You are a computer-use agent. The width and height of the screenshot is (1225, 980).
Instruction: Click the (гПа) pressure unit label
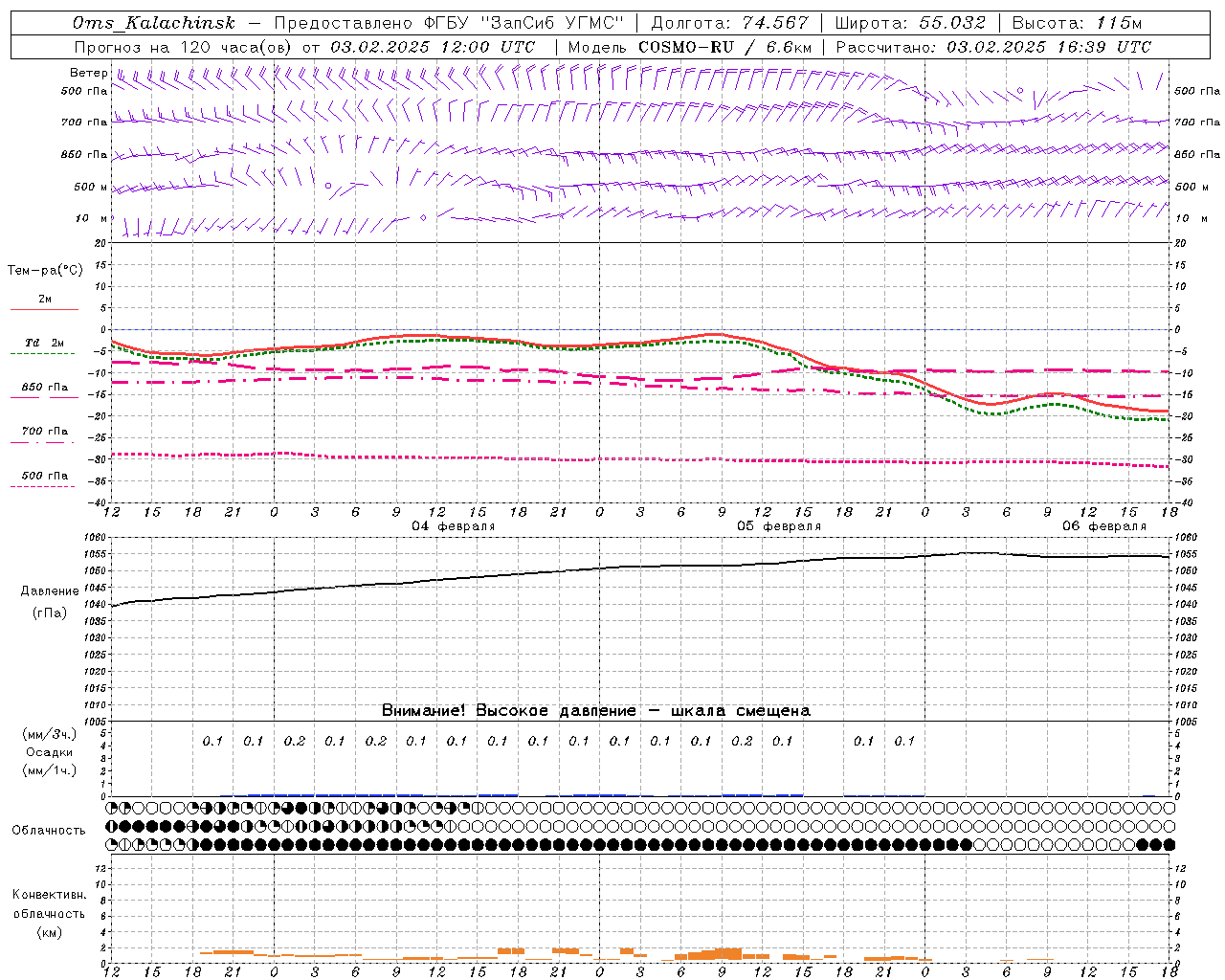pyautogui.click(x=50, y=613)
